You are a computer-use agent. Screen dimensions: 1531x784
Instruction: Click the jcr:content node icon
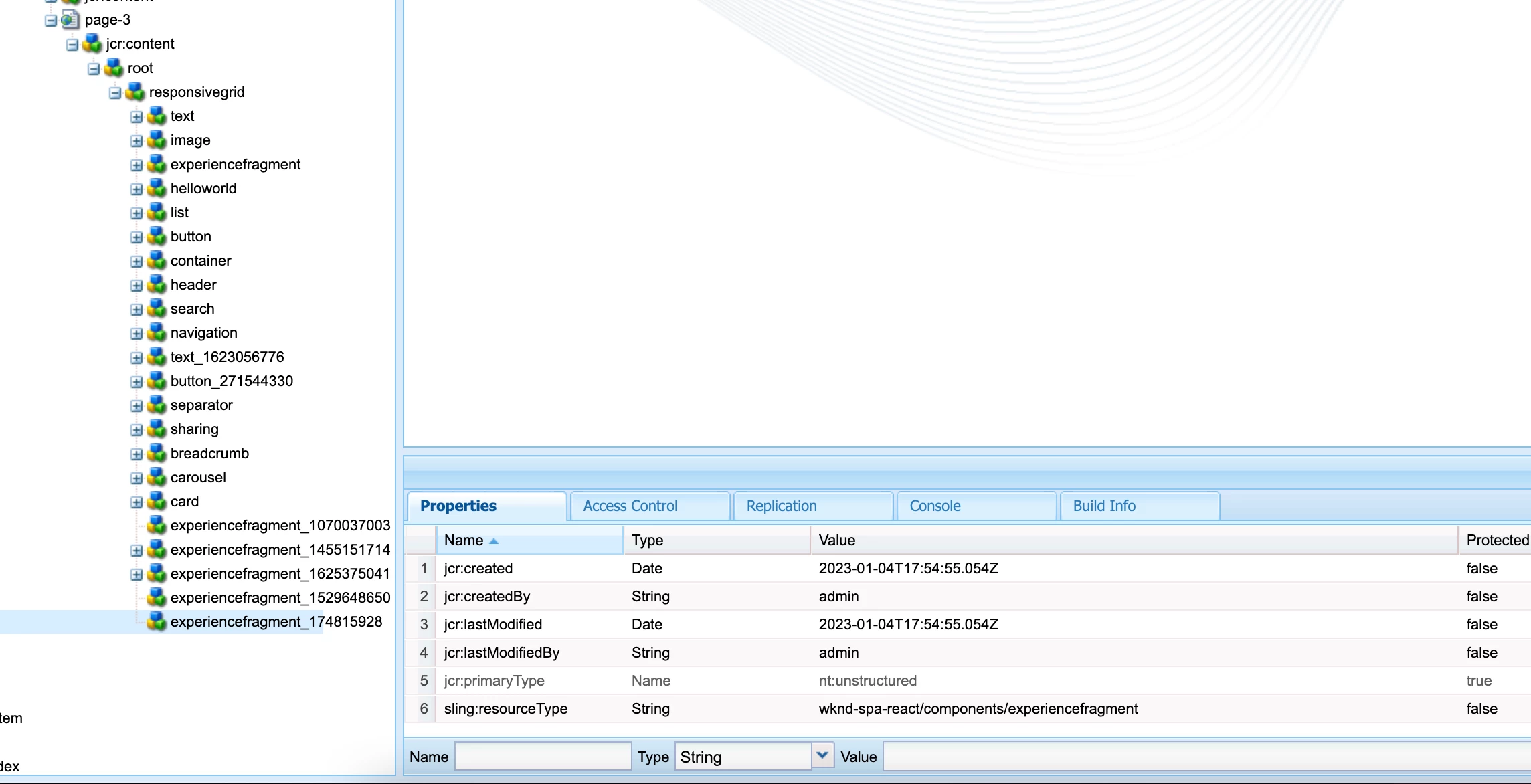point(92,44)
